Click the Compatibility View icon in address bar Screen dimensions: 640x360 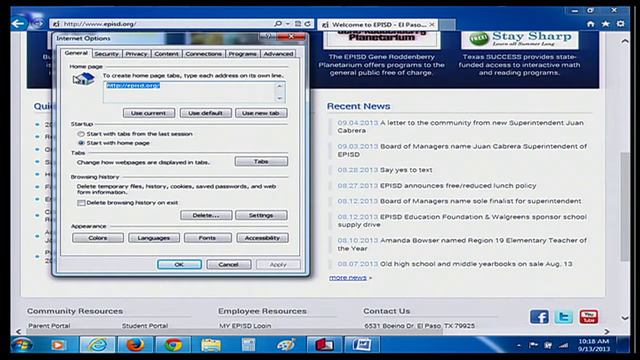pyautogui.click(x=298, y=24)
